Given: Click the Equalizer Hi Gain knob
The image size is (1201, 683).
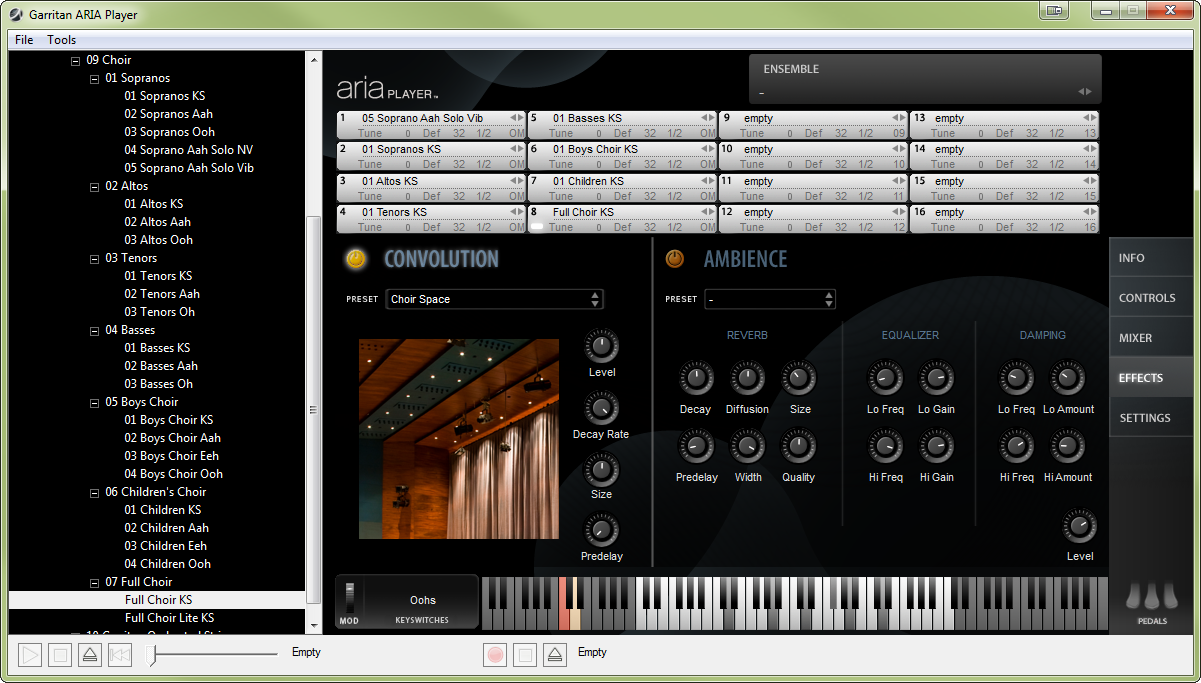Looking at the screenshot, I should pyautogui.click(x=936, y=446).
